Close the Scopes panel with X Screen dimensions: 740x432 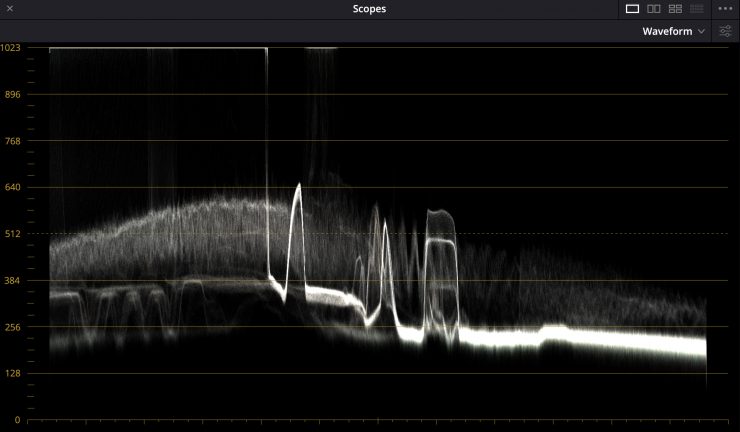(10, 9)
